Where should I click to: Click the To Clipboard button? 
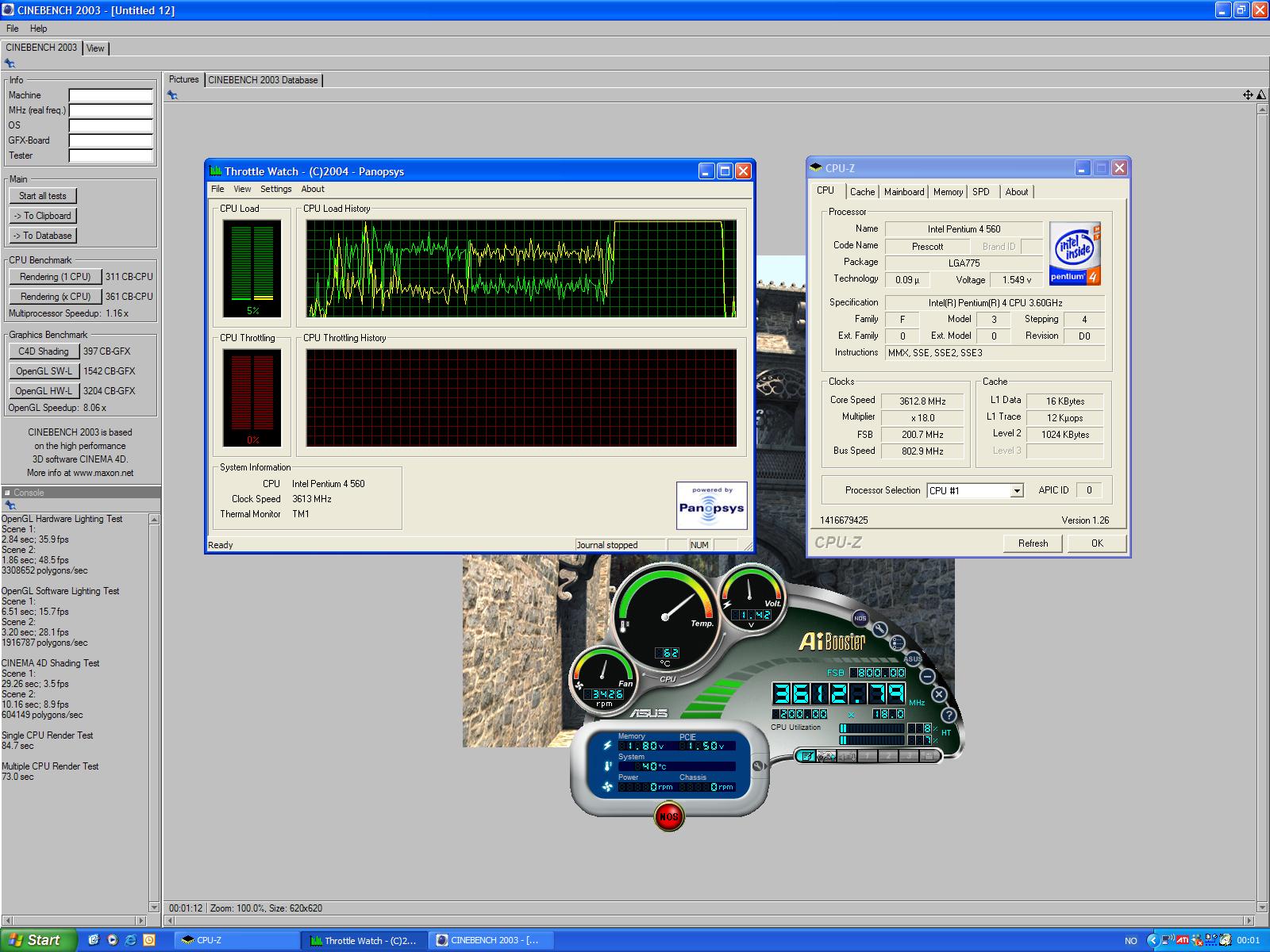click(43, 216)
